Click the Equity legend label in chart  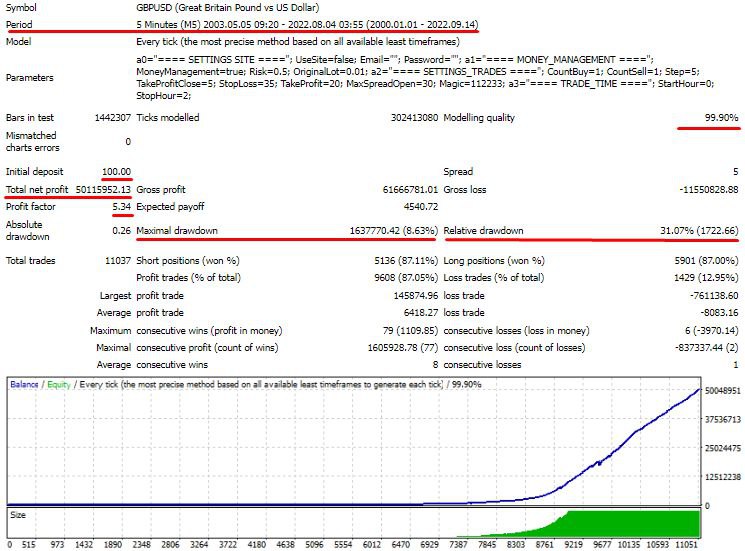(x=58, y=384)
